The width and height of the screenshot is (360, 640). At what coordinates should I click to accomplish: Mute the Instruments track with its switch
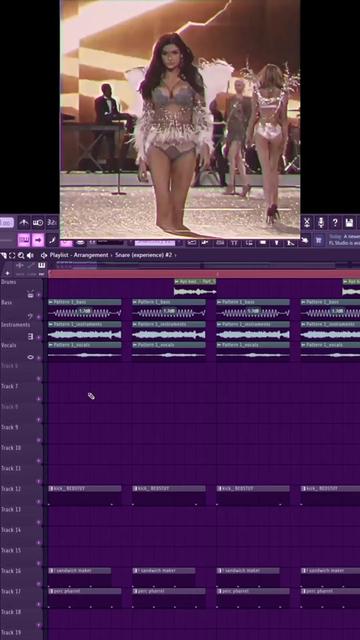[39, 337]
